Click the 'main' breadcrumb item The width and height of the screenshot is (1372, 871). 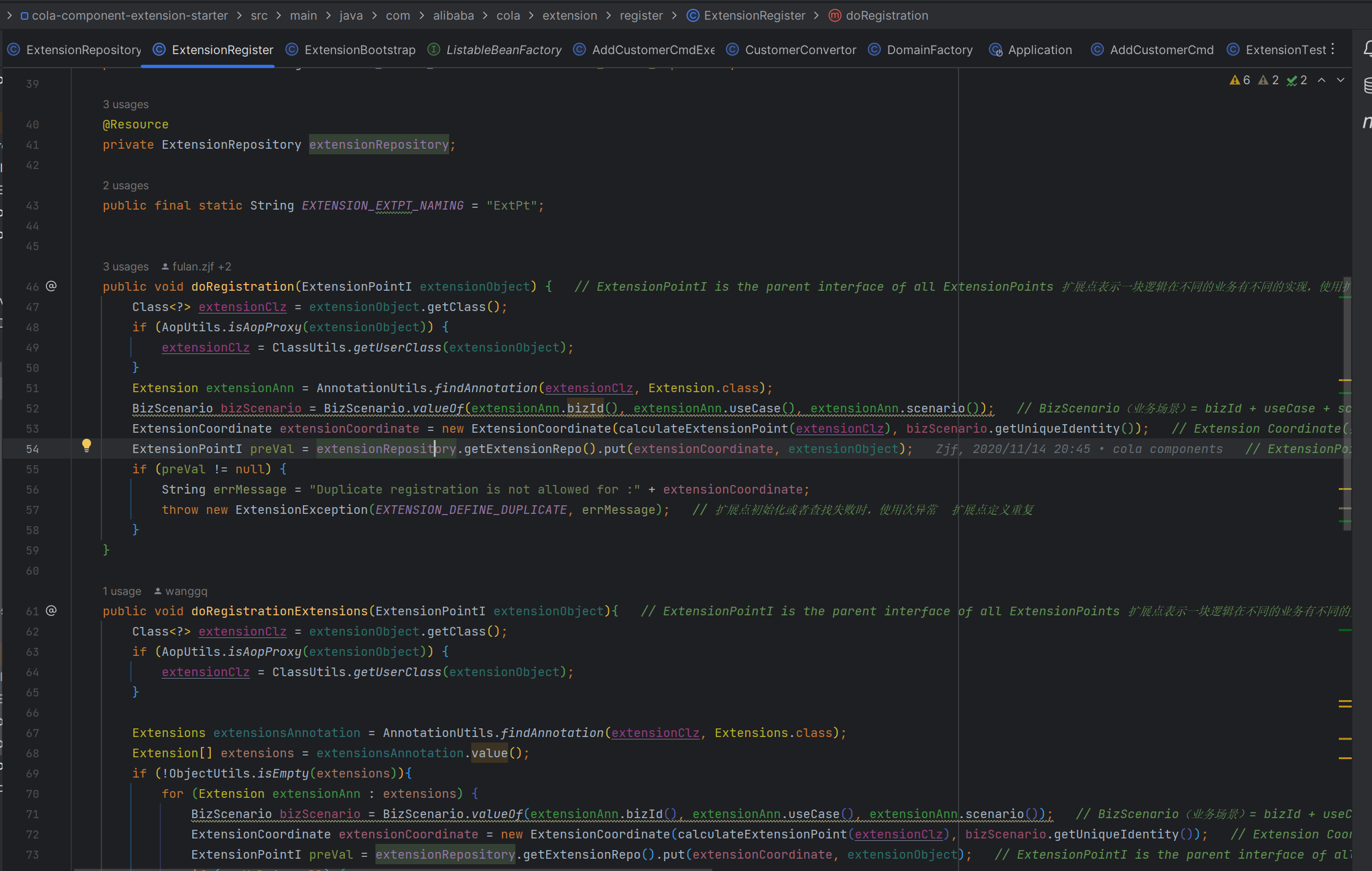304,15
